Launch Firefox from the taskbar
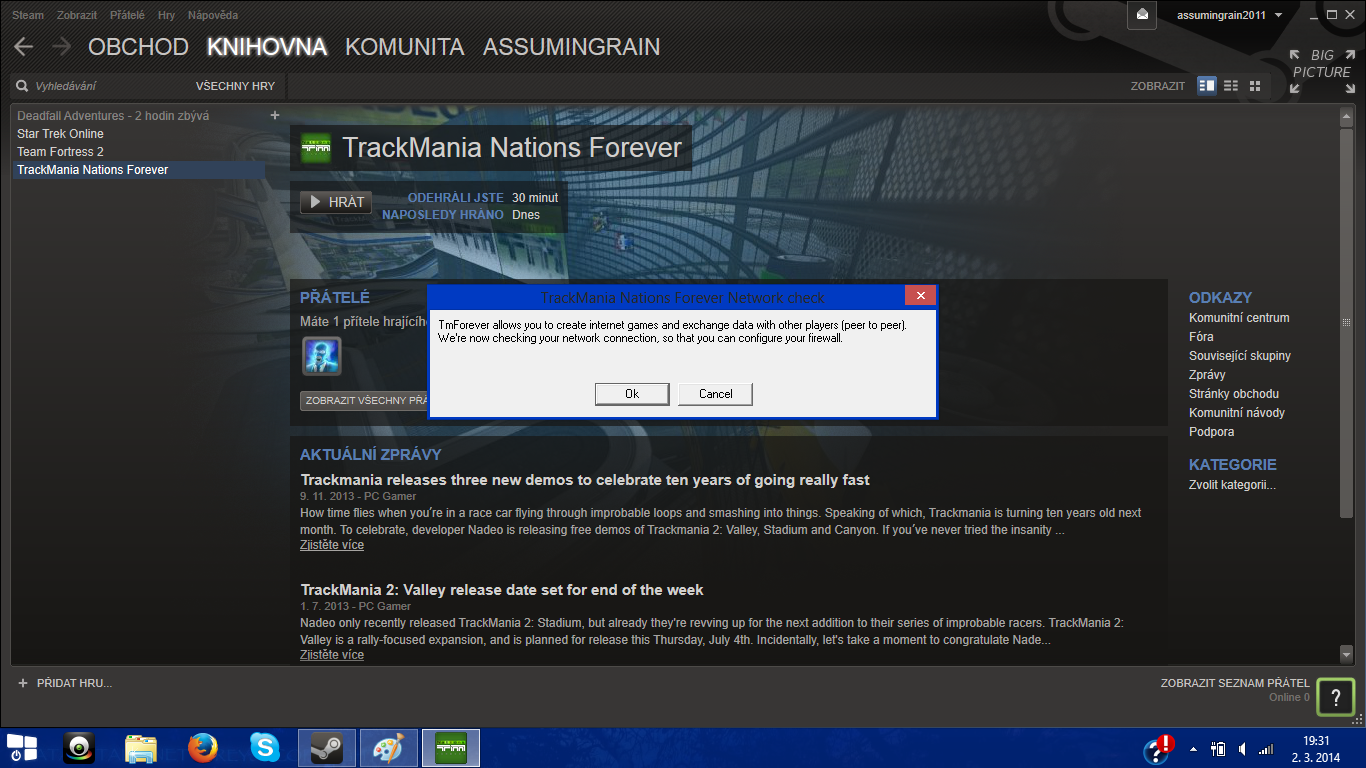 click(x=203, y=747)
